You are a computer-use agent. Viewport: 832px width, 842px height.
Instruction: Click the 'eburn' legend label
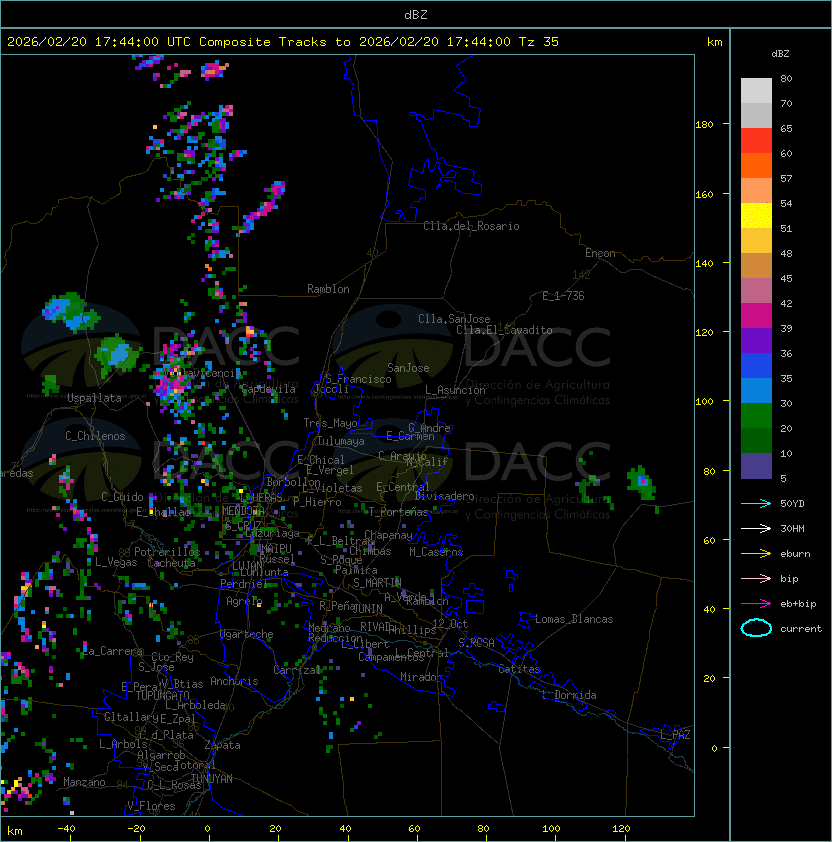pyautogui.click(x=795, y=554)
